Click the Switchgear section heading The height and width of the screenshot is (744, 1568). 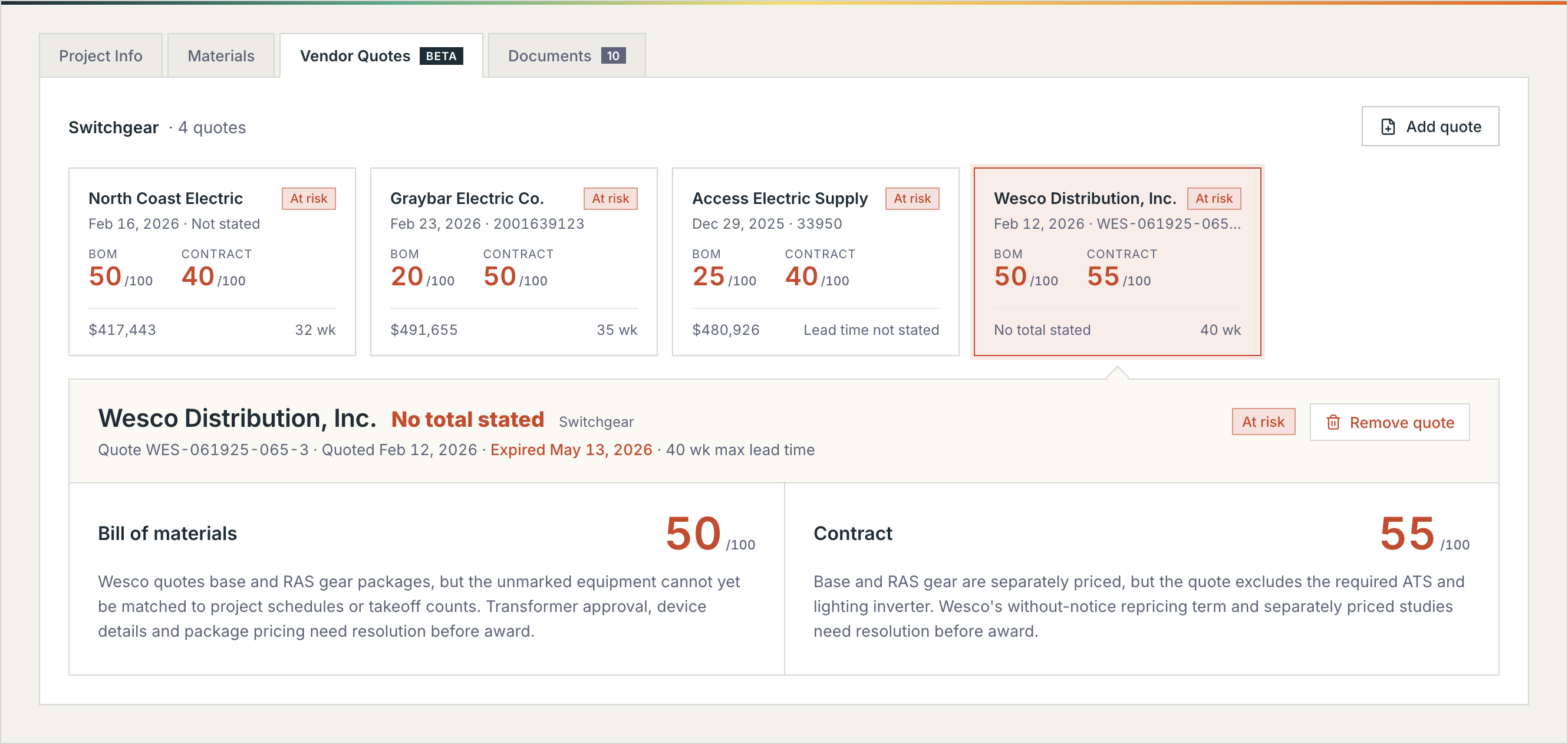pos(113,127)
